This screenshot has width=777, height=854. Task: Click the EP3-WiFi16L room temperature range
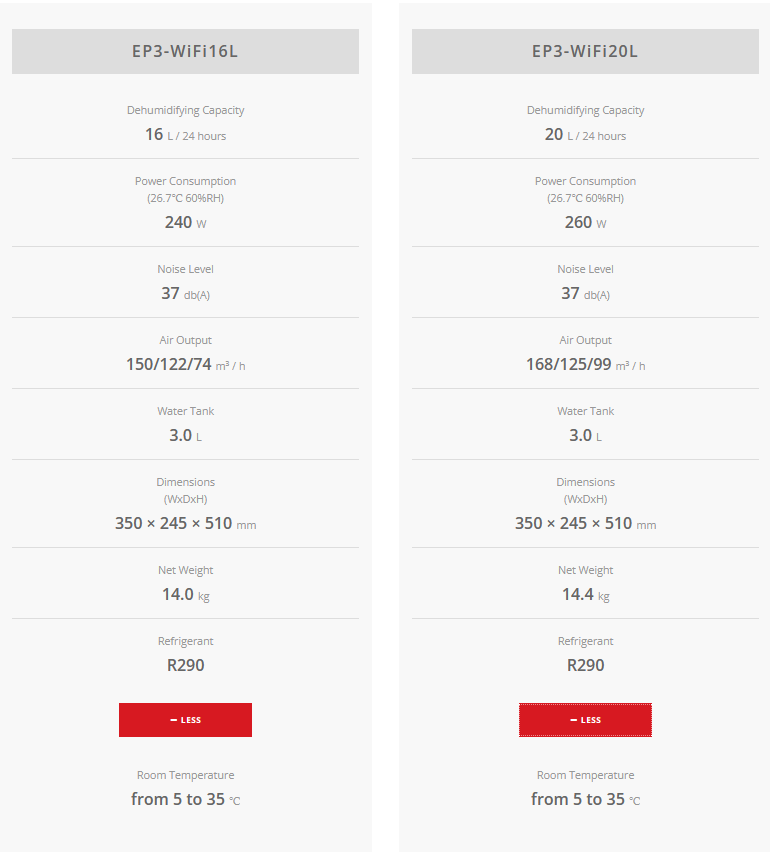coord(185,799)
